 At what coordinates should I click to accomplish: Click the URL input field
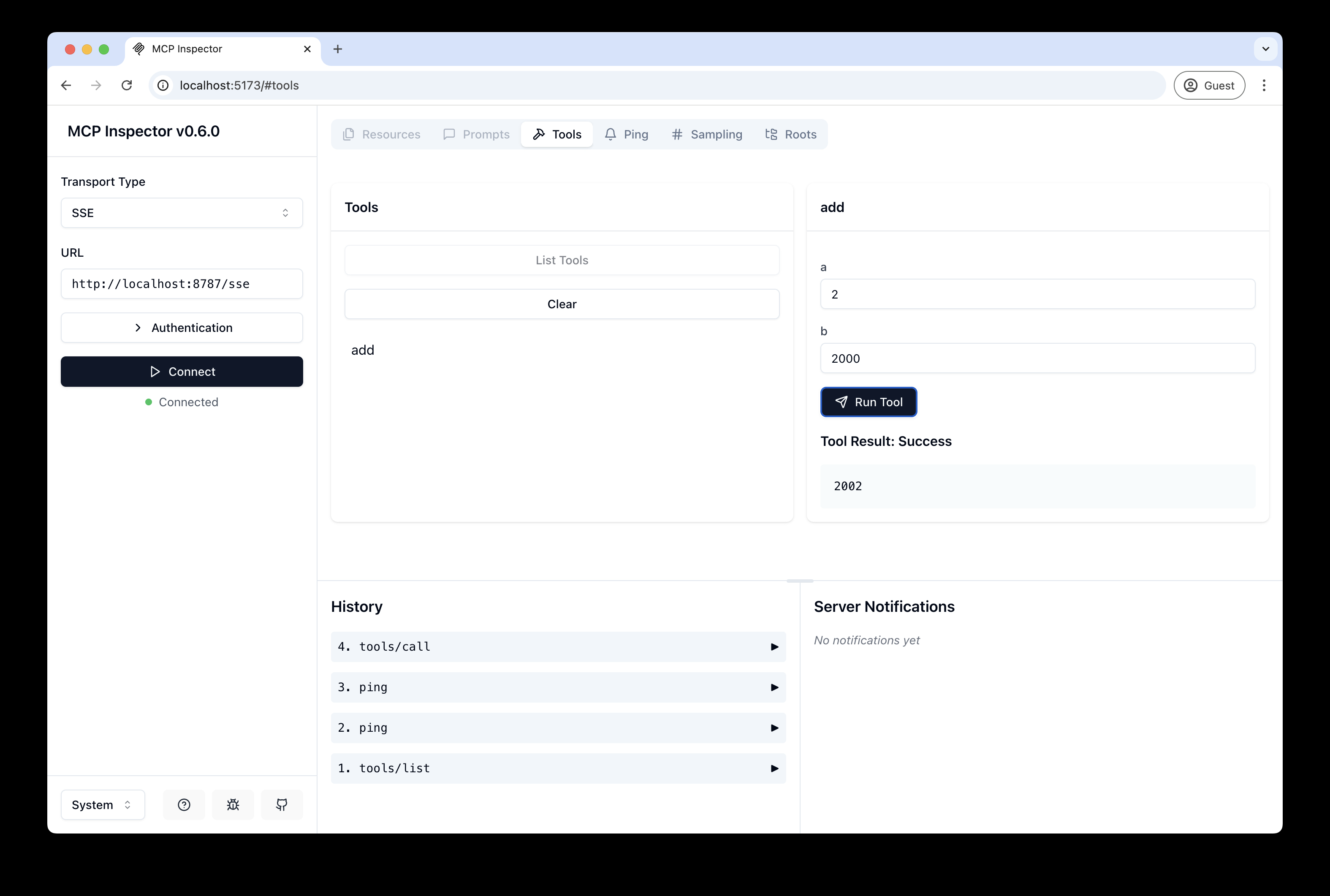point(182,283)
